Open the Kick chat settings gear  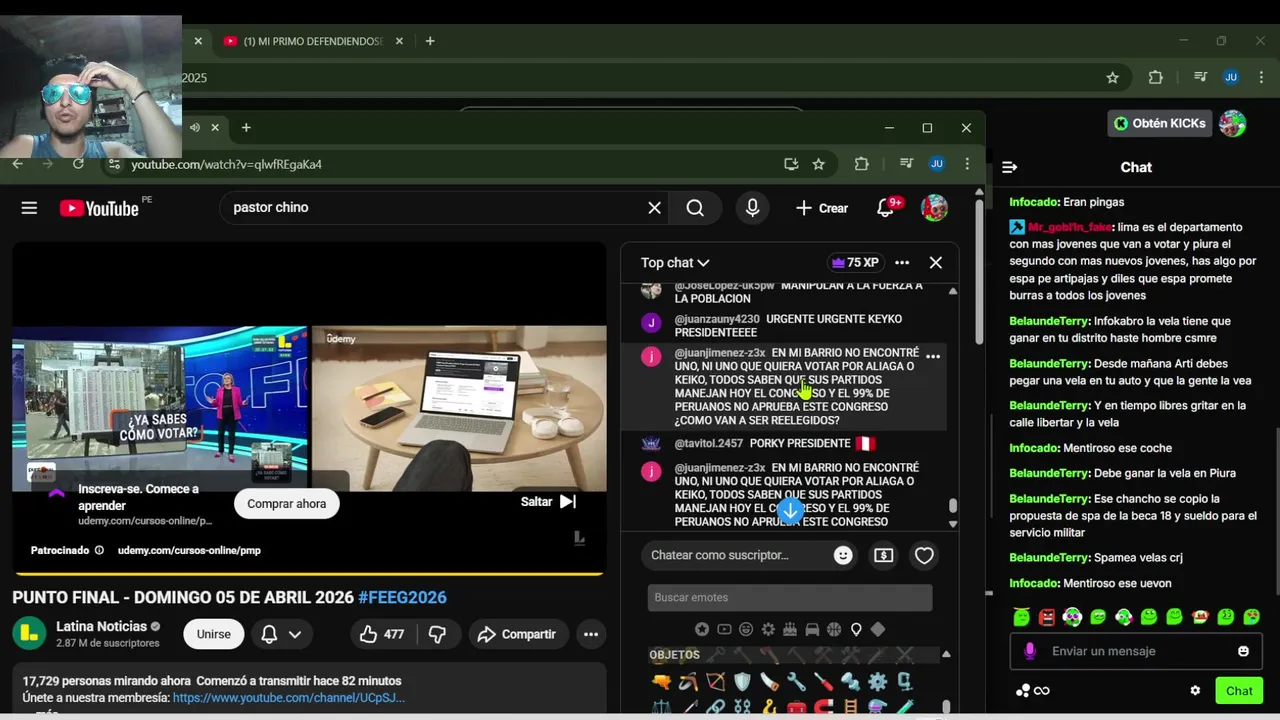pyautogui.click(x=1195, y=691)
